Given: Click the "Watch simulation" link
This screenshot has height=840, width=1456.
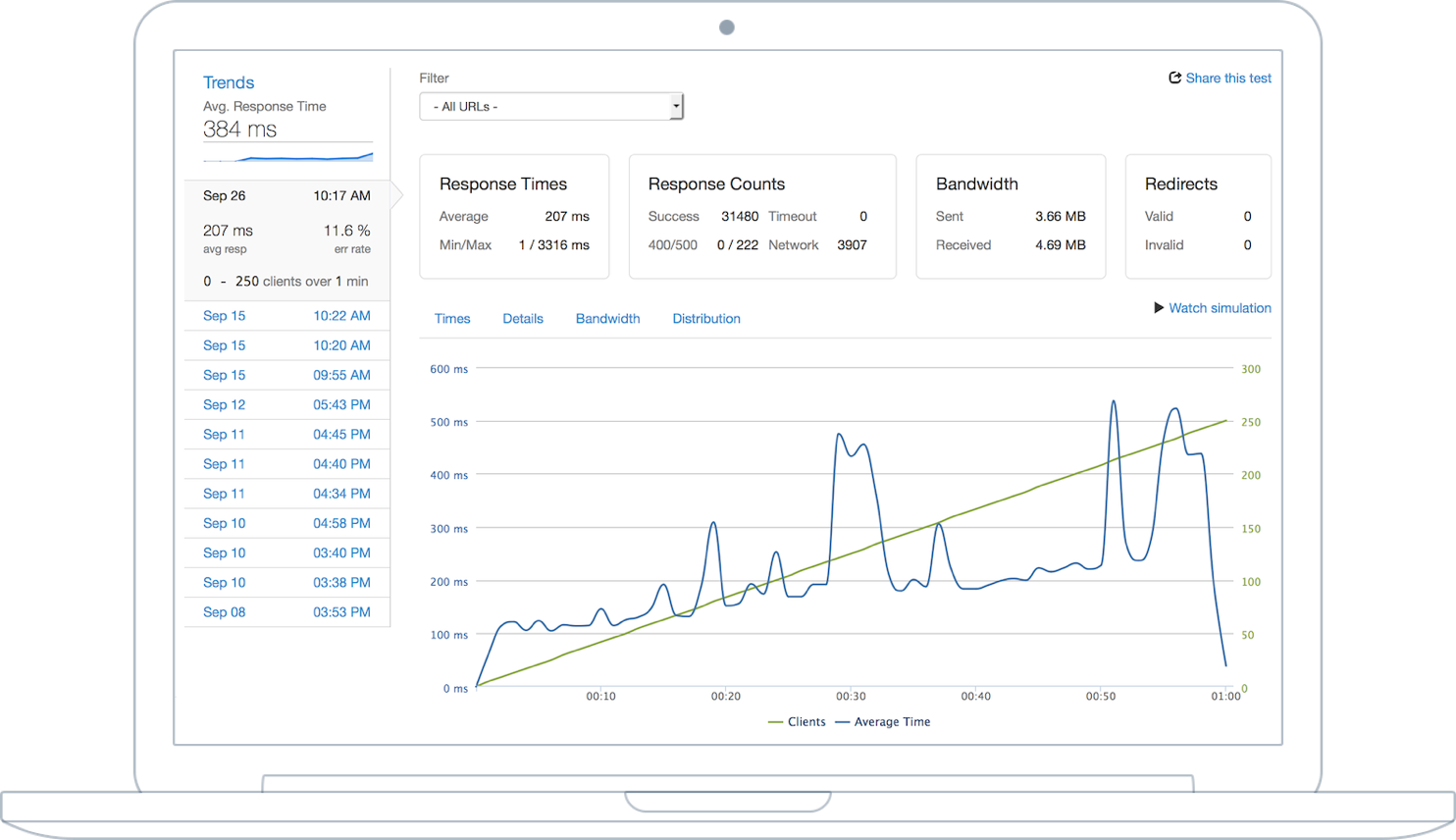Looking at the screenshot, I should (1220, 307).
